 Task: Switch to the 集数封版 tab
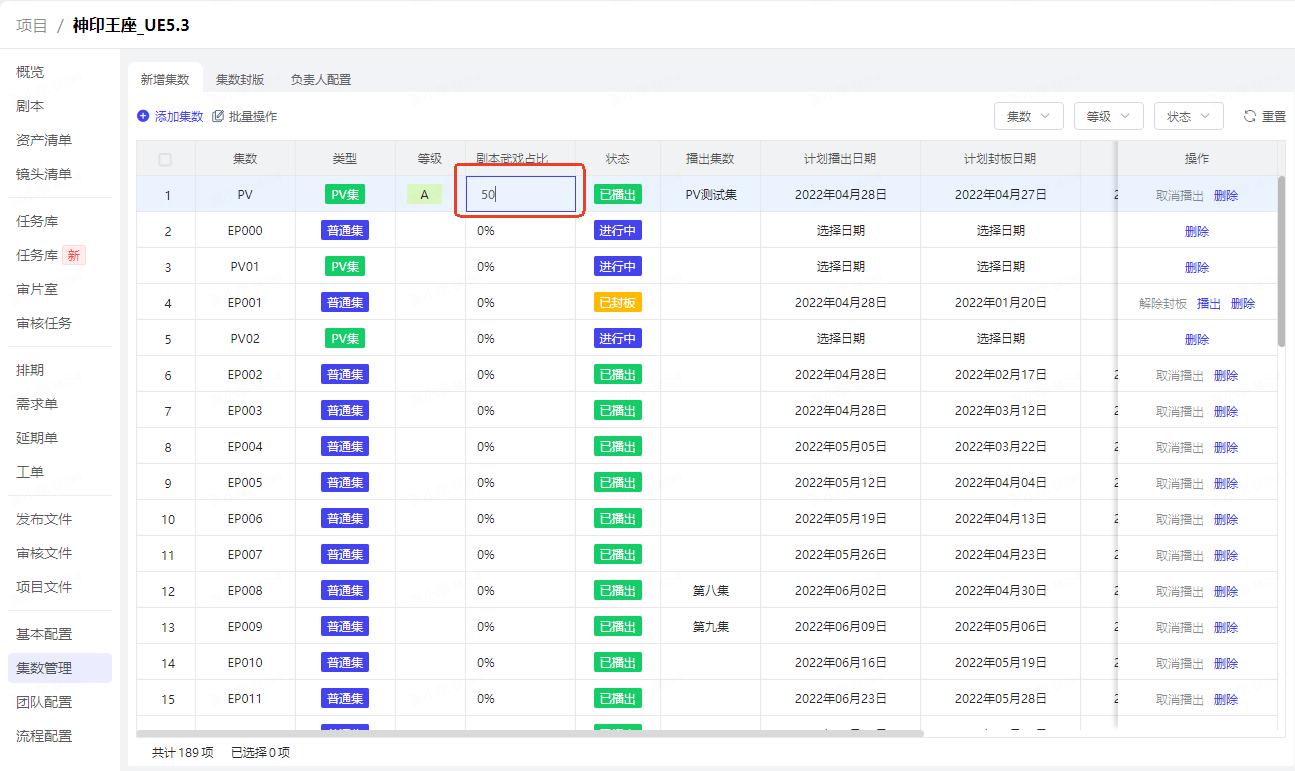(x=240, y=79)
